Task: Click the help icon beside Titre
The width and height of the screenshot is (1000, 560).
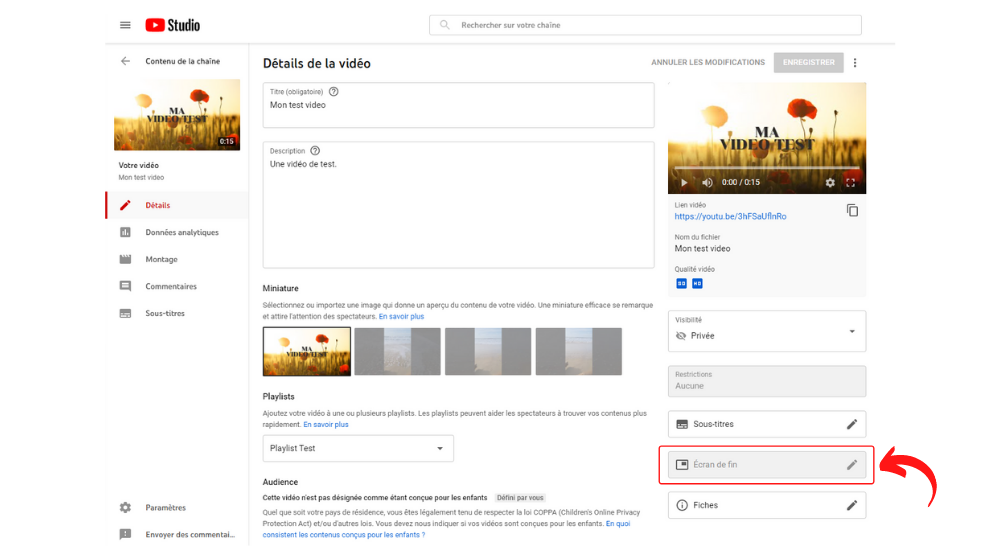Action: (x=334, y=91)
